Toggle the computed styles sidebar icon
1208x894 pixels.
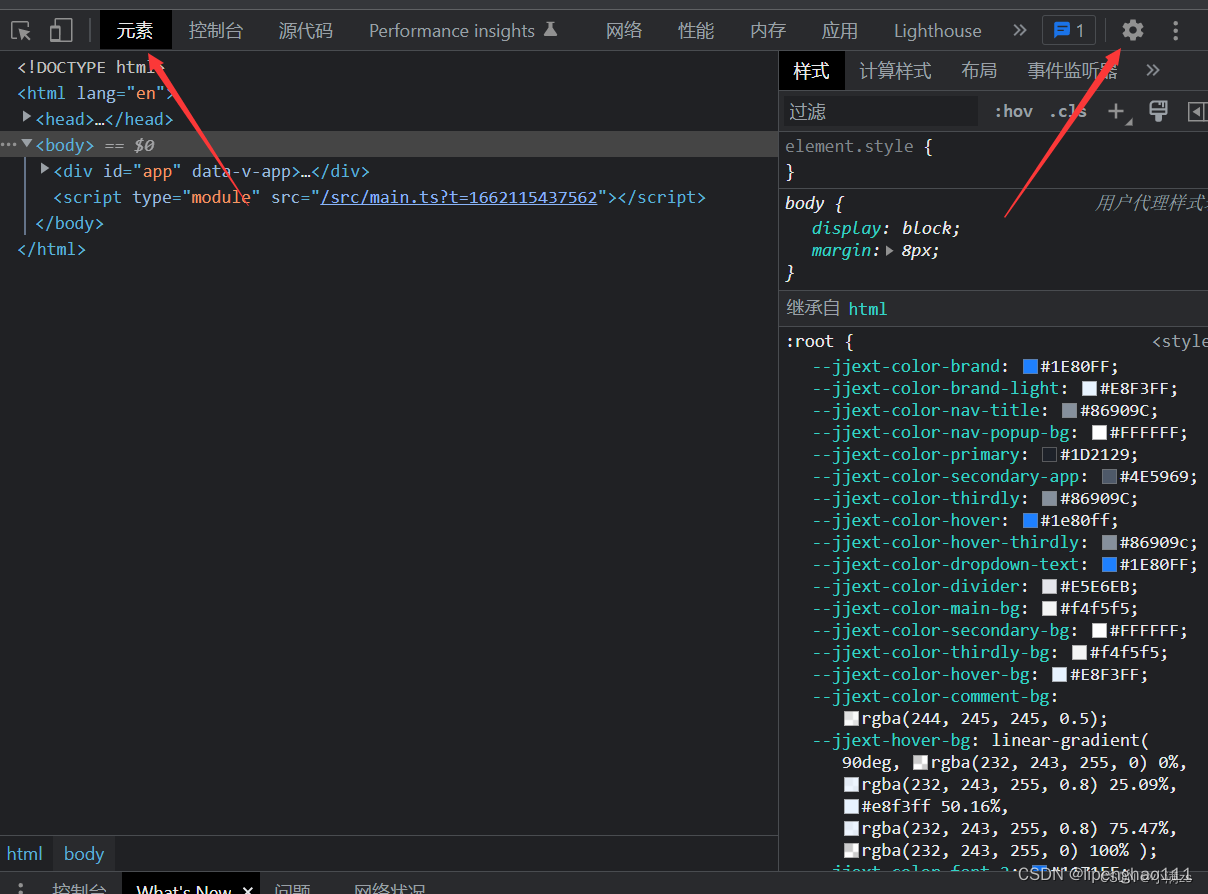click(x=1196, y=111)
